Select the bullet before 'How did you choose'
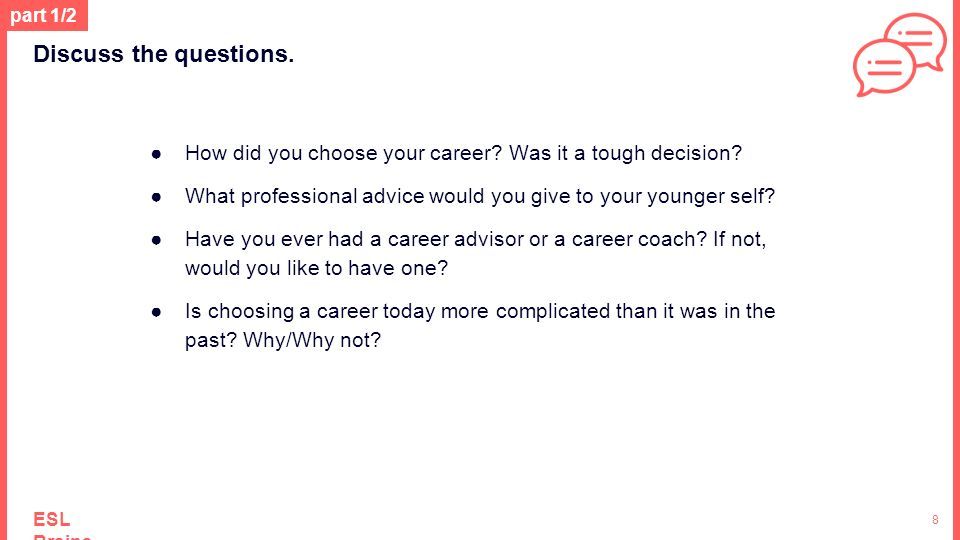The height and width of the screenshot is (540, 960). tap(157, 154)
